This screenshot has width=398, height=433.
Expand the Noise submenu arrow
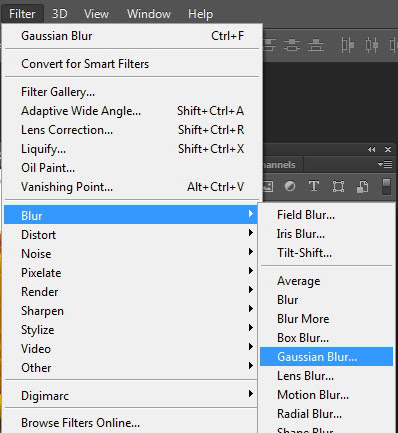251,252
